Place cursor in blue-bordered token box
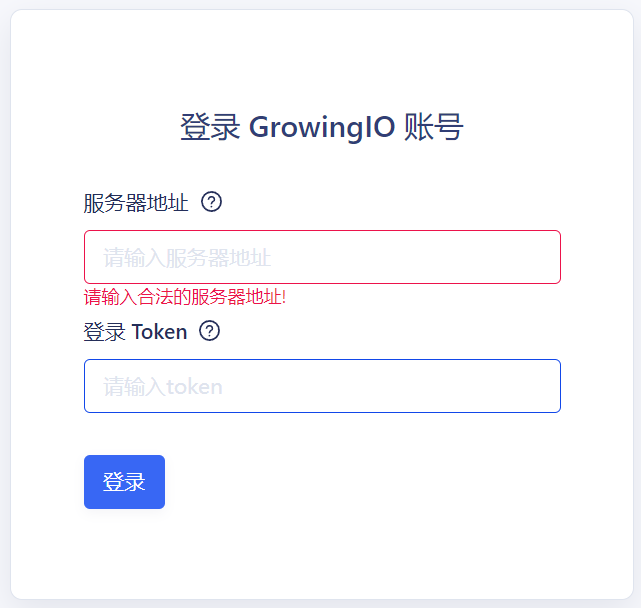The height and width of the screenshot is (608, 641). [x=322, y=386]
